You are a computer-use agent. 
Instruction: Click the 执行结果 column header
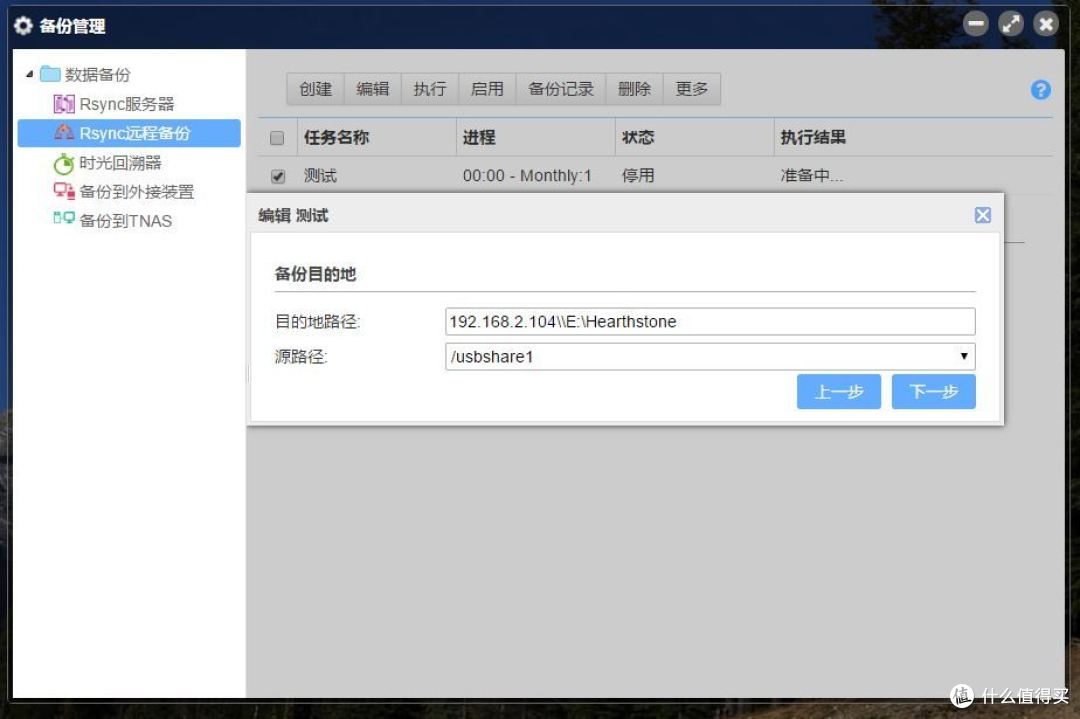(813, 138)
